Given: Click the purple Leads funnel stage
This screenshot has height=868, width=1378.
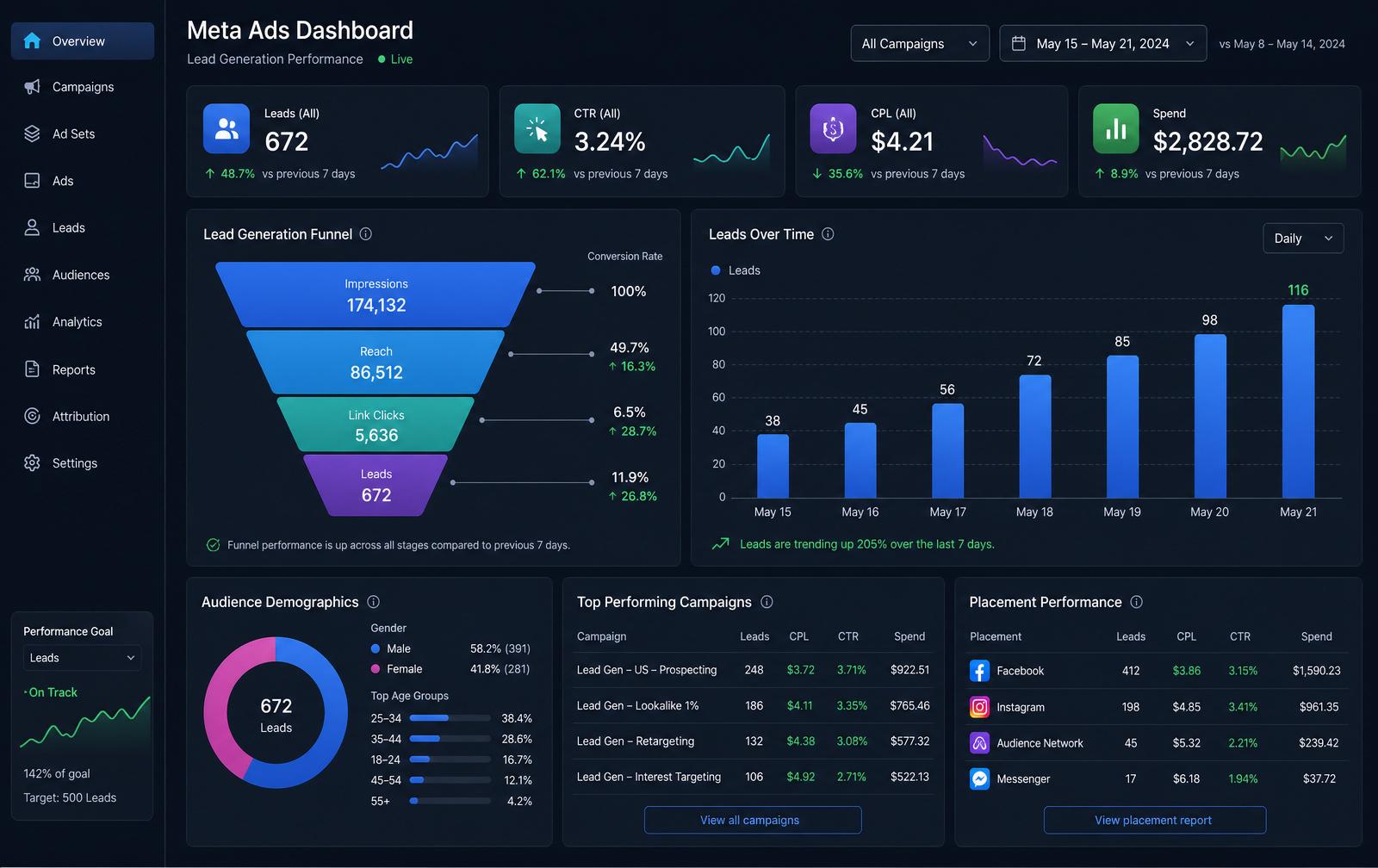Looking at the screenshot, I should point(376,486).
